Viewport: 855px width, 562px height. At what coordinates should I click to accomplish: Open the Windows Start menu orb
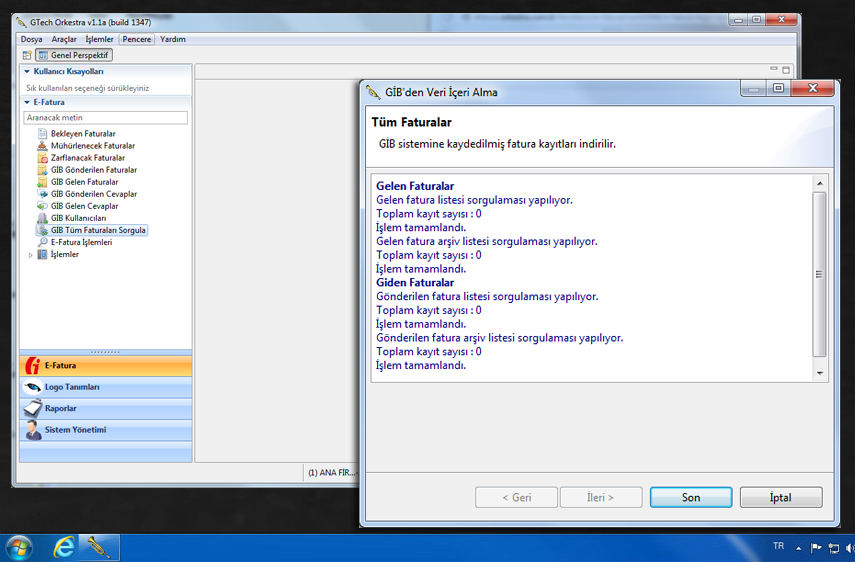click(x=18, y=548)
